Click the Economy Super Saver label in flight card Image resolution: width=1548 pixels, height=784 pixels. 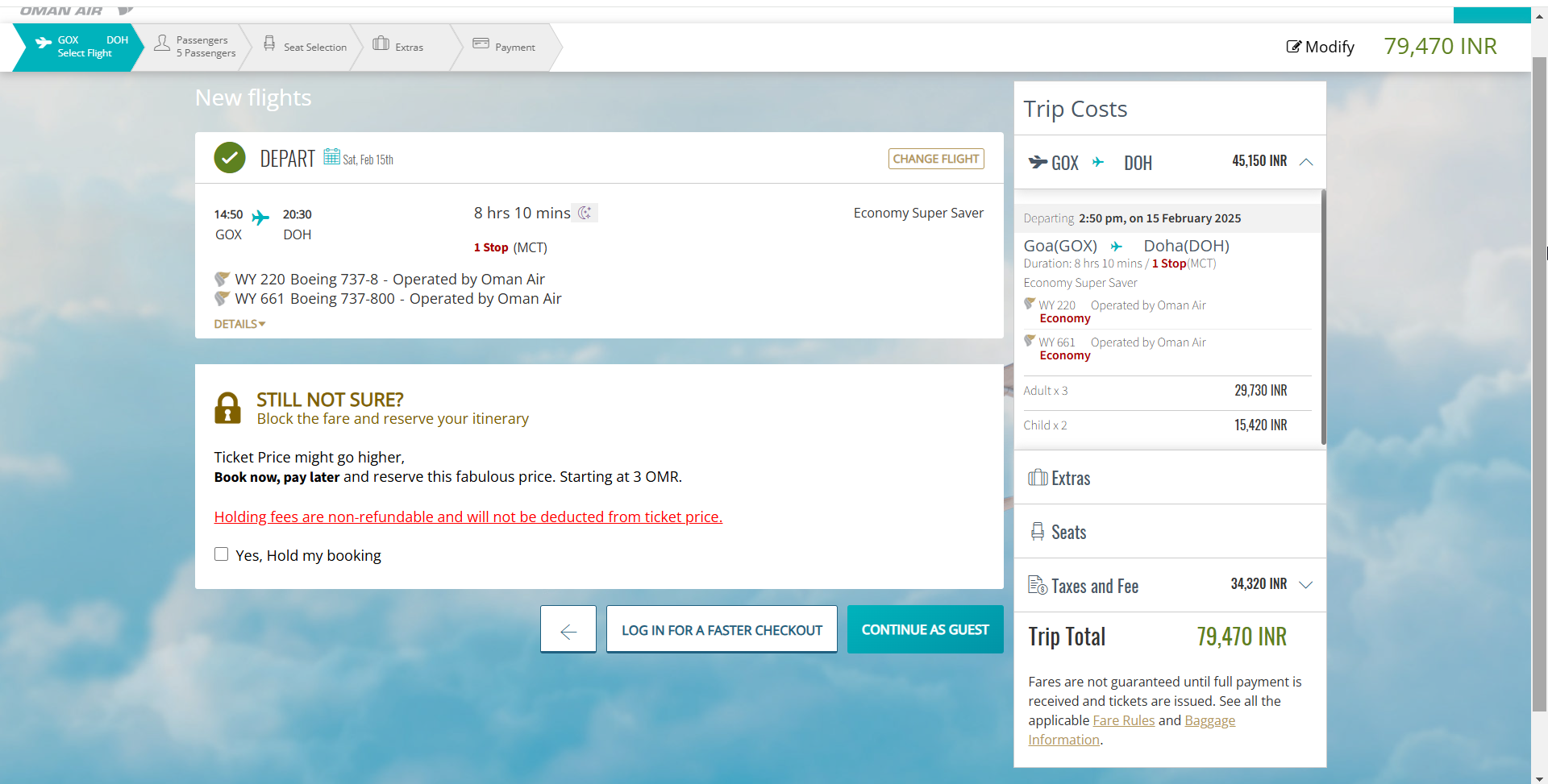[918, 213]
